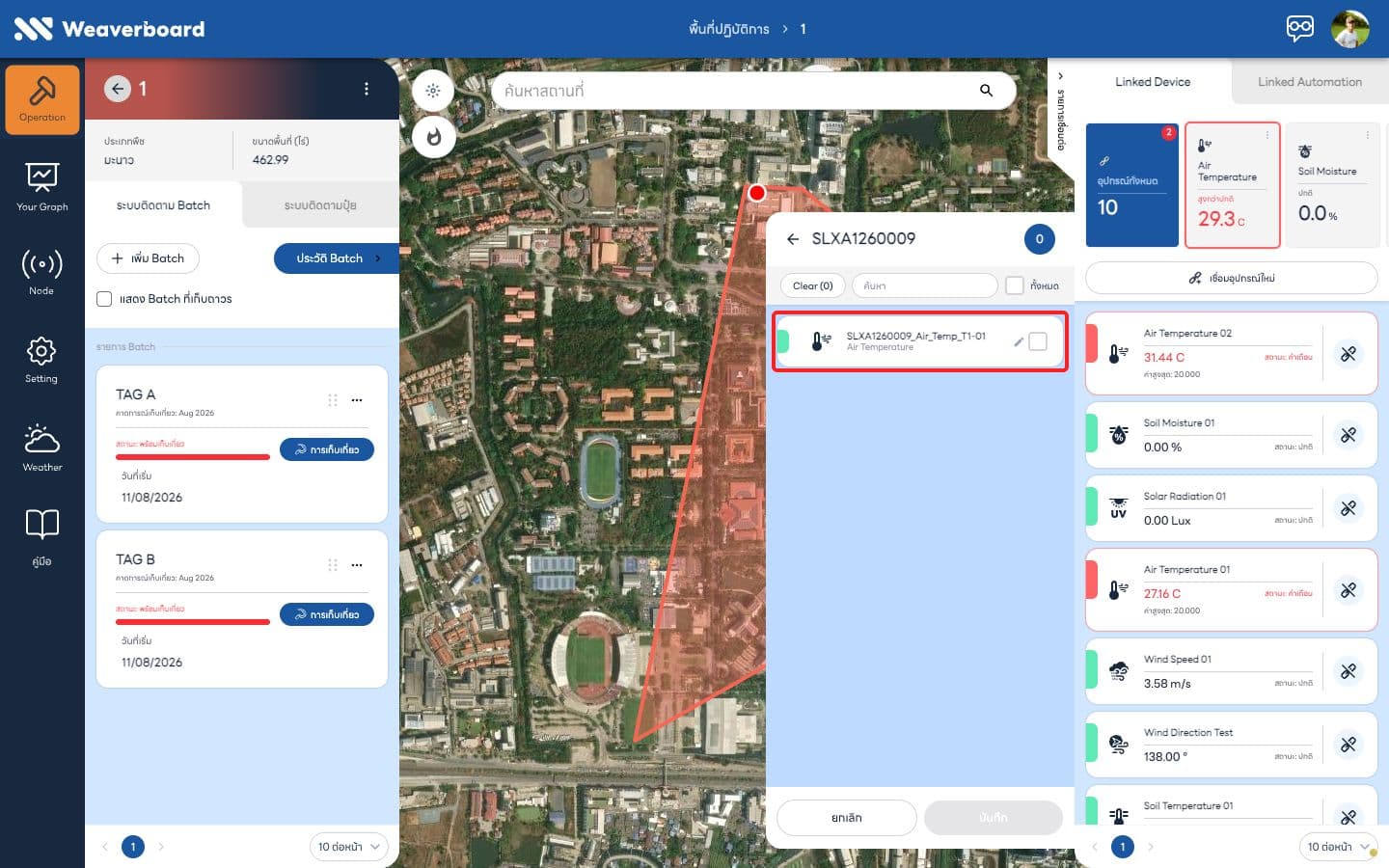The height and width of the screenshot is (868, 1389).
Task: Unlink the Wind Direction Test device
Action: pyautogui.click(x=1348, y=744)
